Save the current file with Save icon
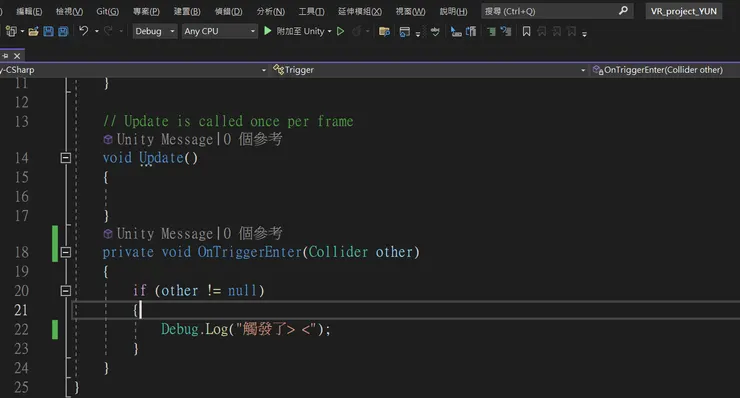 point(48,32)
